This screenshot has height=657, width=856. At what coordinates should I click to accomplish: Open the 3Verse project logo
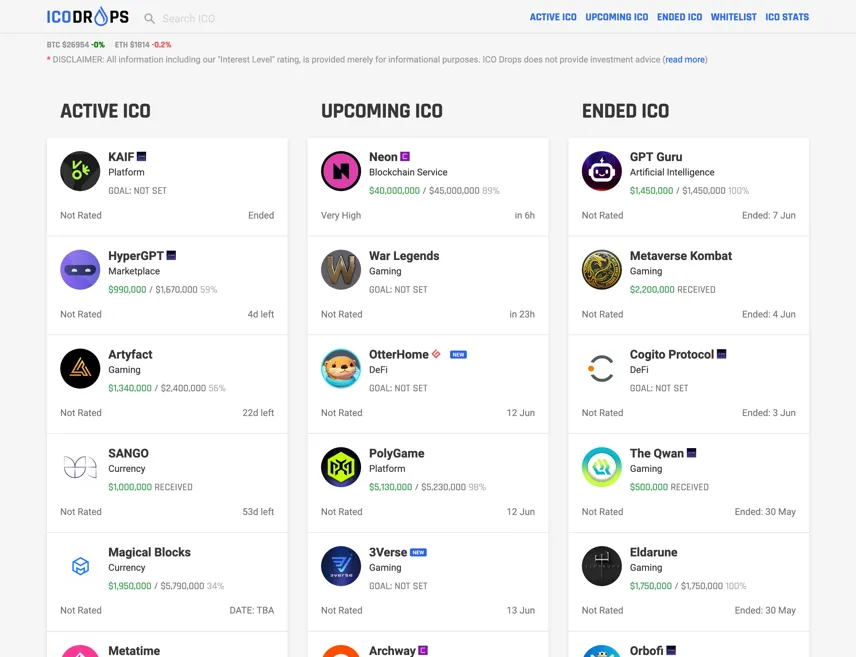pyautogui.click(x=341, y=566)
